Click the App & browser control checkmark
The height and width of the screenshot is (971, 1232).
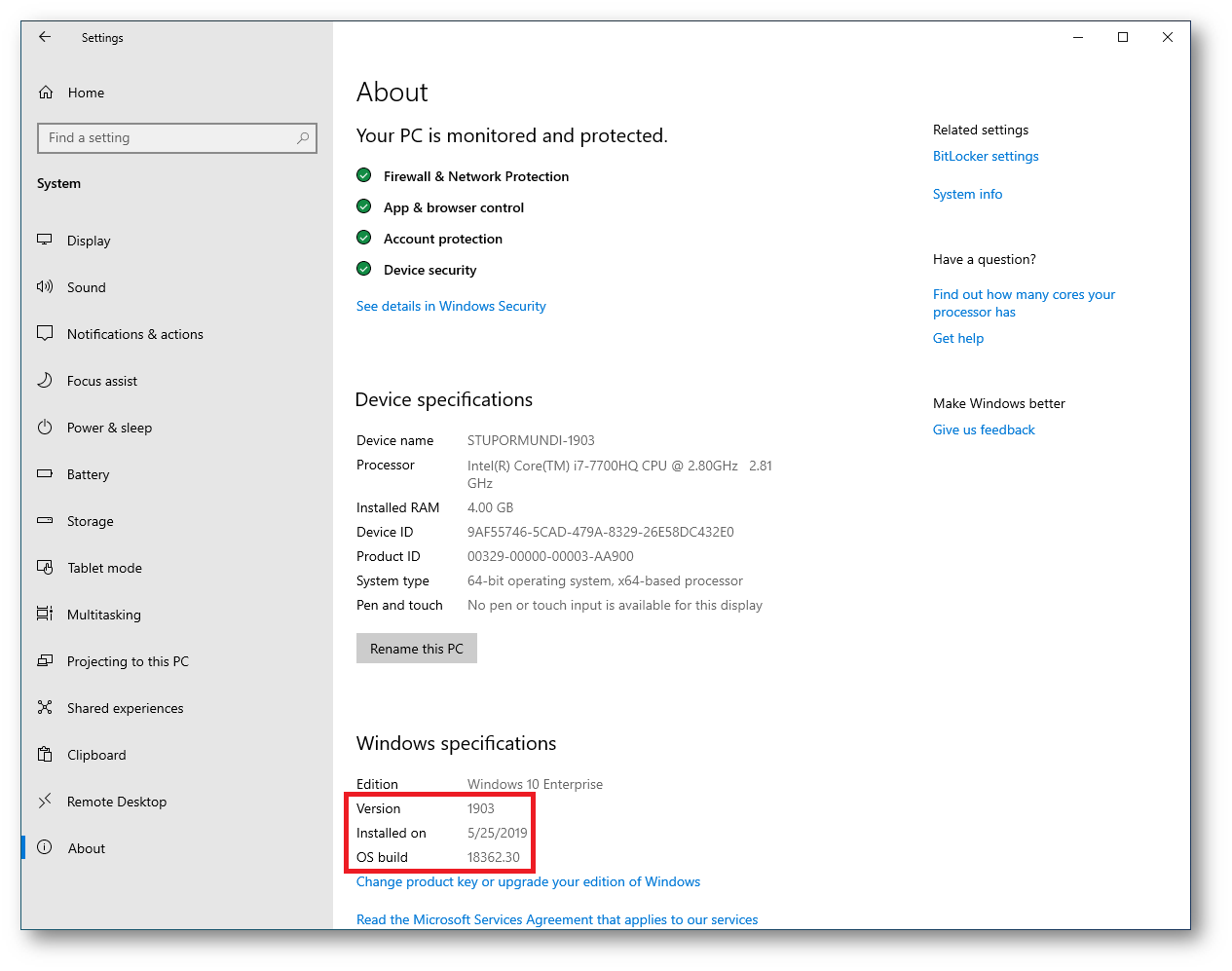(364, 206)
